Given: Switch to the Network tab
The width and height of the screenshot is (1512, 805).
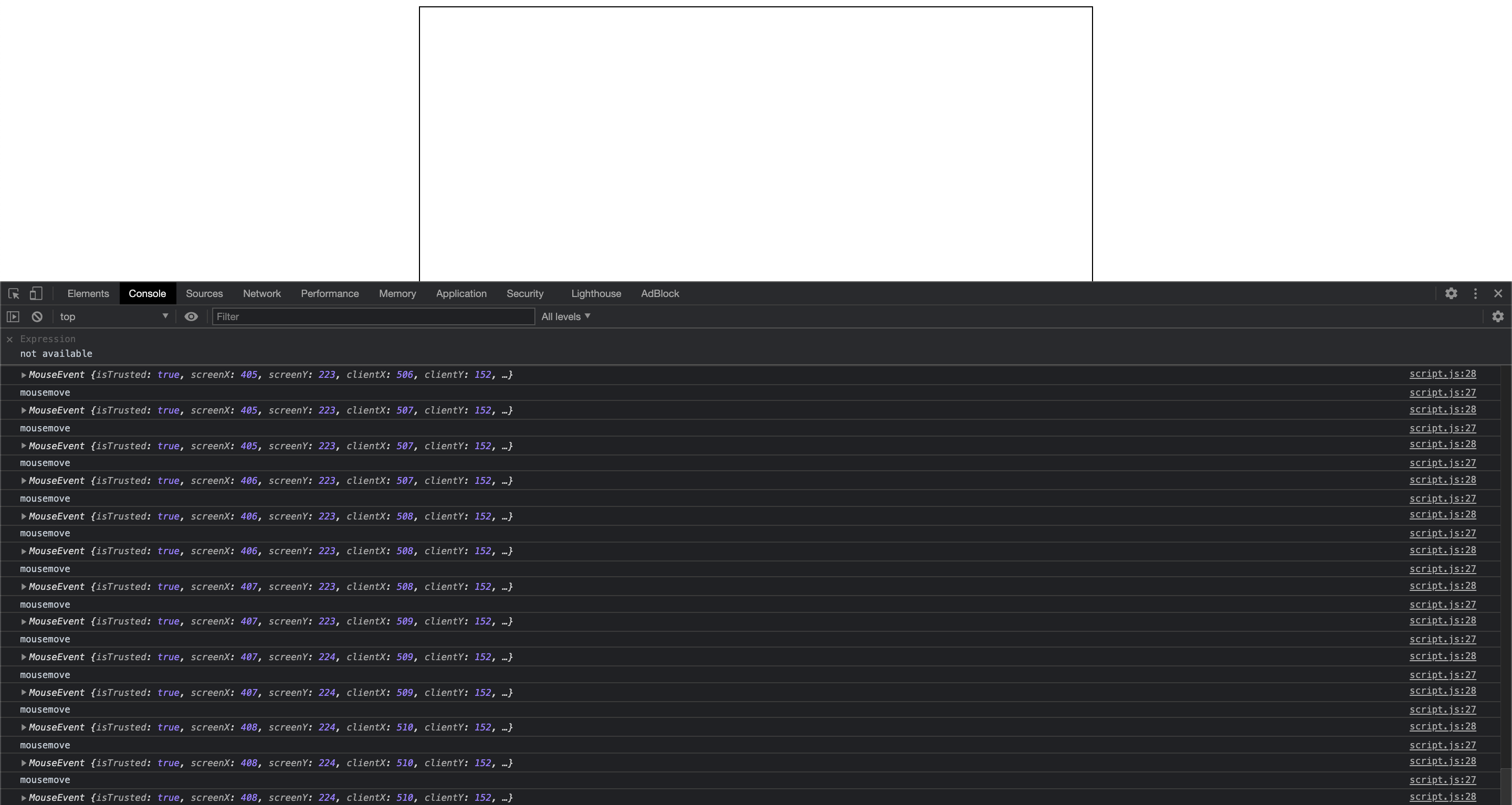Looking at the screenshot, I should pyautogui.click(x=262, y=293).
